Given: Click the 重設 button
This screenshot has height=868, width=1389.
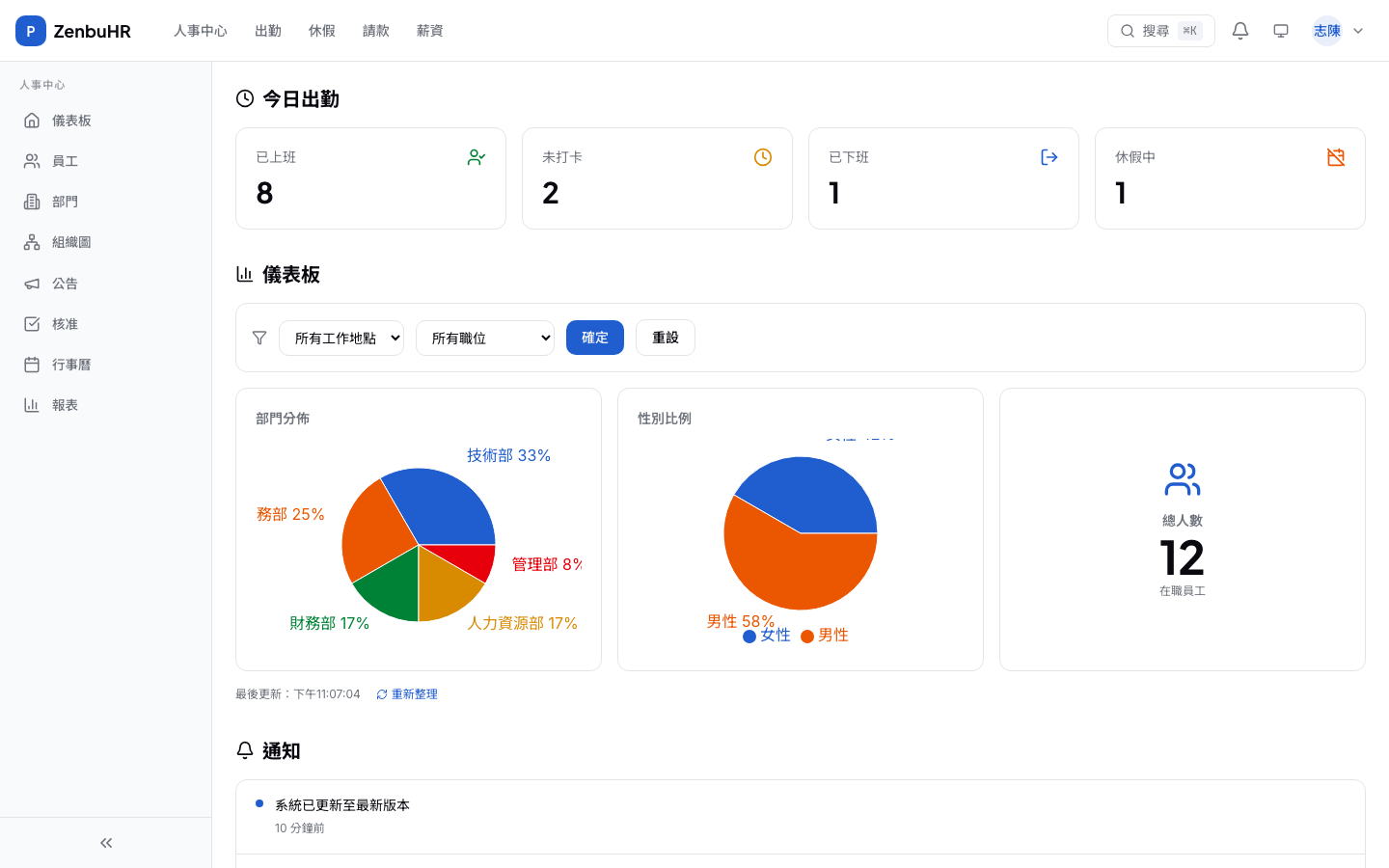Looking at the screenshot, I should pyautogui.click(x=666, y=338).
